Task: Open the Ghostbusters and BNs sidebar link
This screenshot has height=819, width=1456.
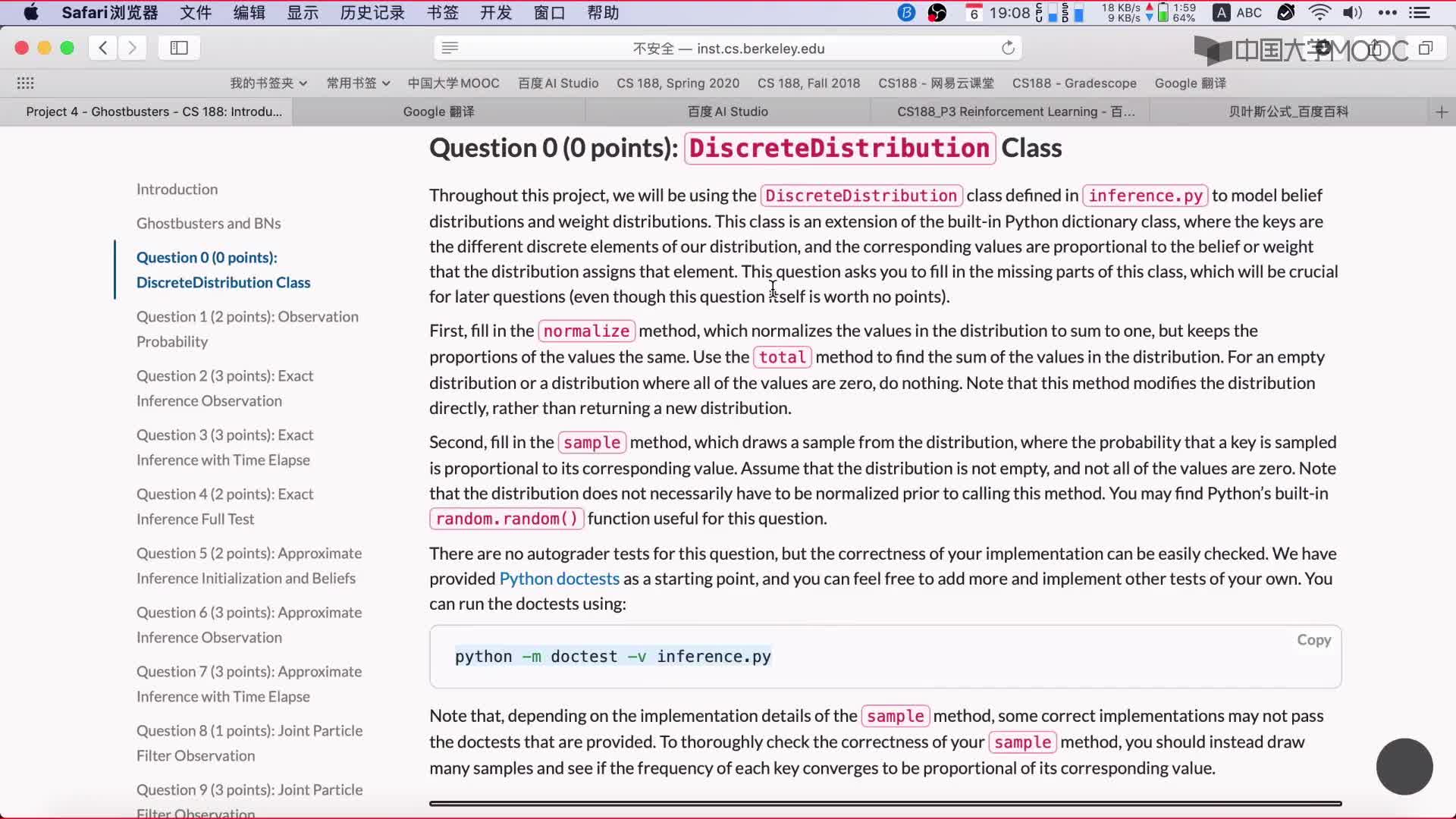Action: coord(209,224)
